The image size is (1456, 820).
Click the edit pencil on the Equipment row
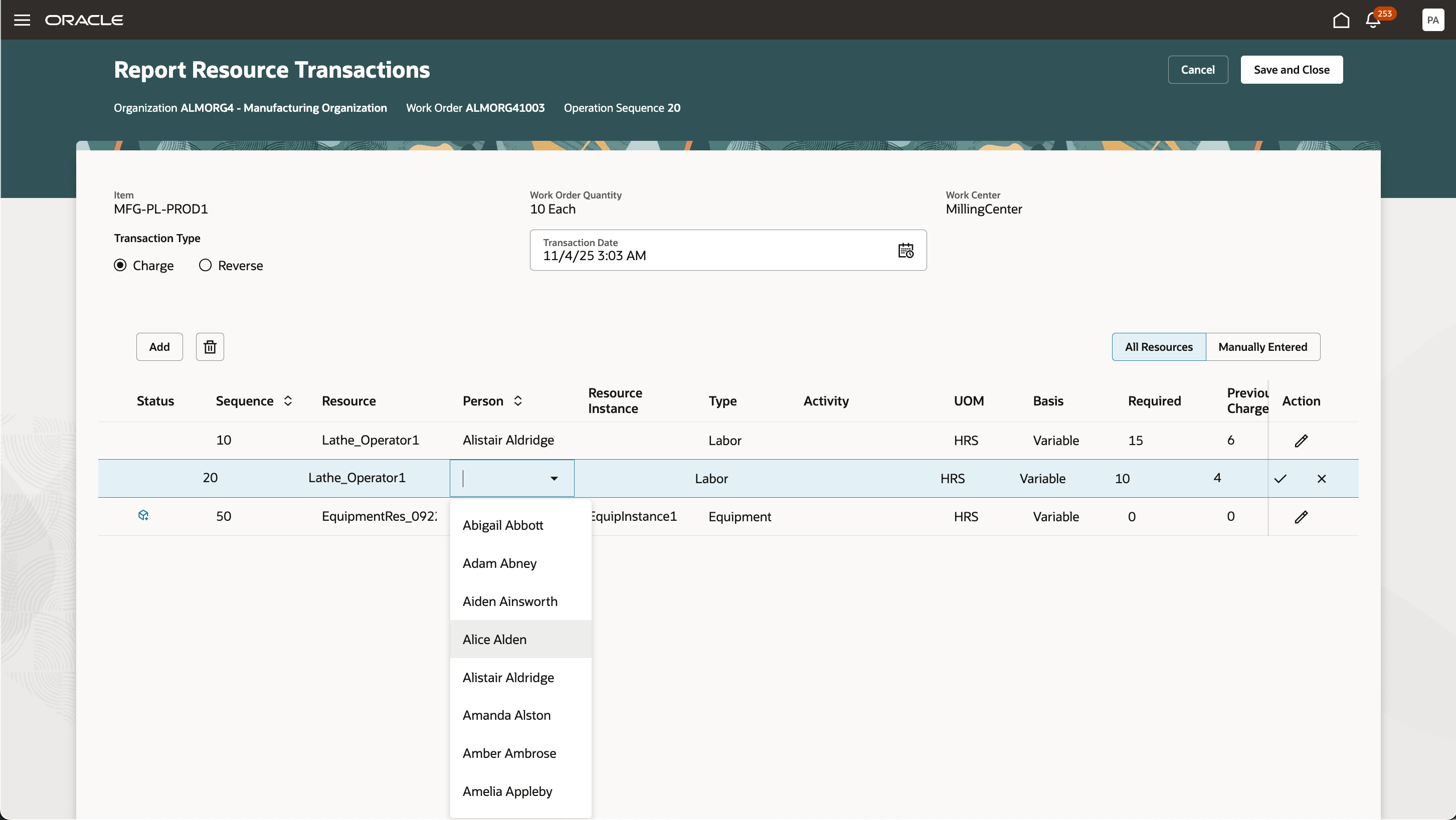coord(1301,517)
